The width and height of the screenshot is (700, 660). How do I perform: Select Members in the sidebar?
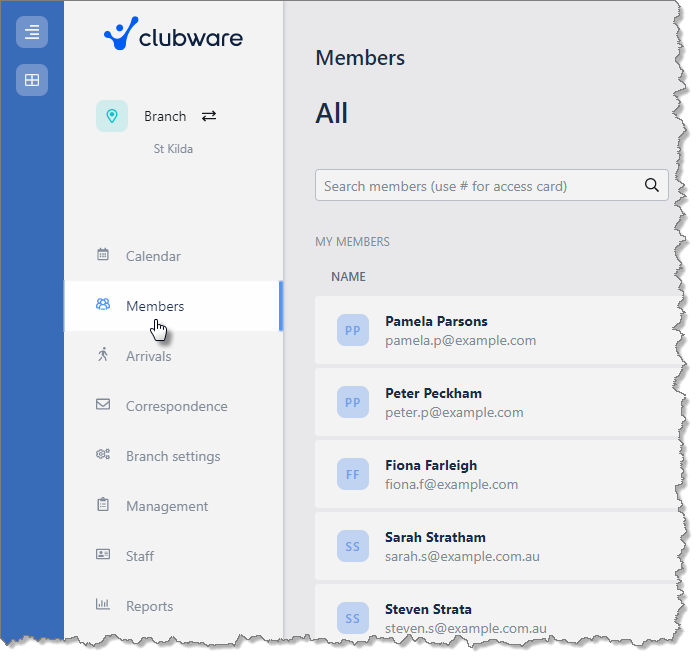coord(173,306)
